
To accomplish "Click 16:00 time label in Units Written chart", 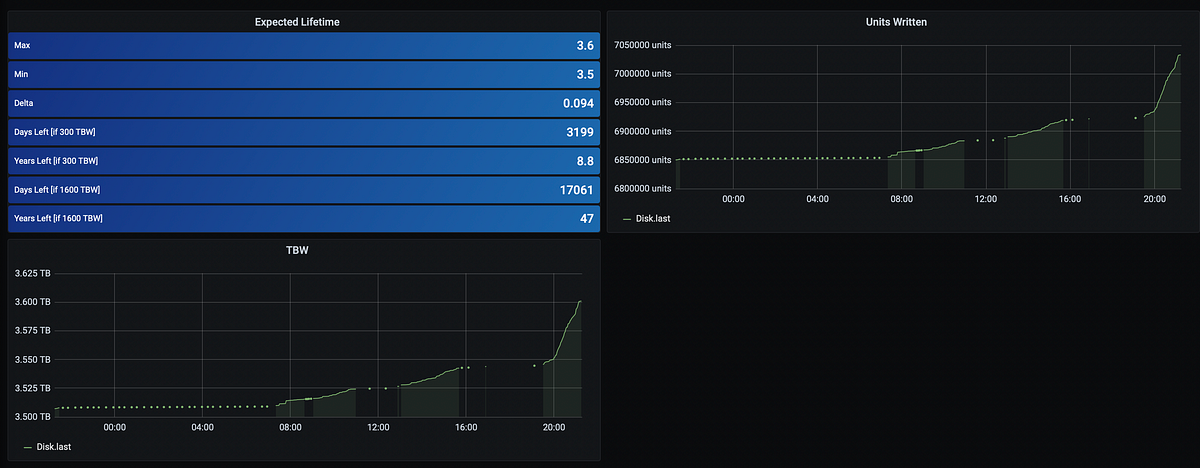I will (x=1069, y=199).
